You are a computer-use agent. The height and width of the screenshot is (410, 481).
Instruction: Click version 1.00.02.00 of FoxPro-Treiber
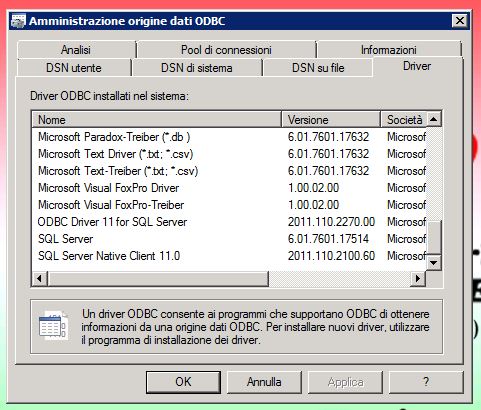[x=314, y=205]
